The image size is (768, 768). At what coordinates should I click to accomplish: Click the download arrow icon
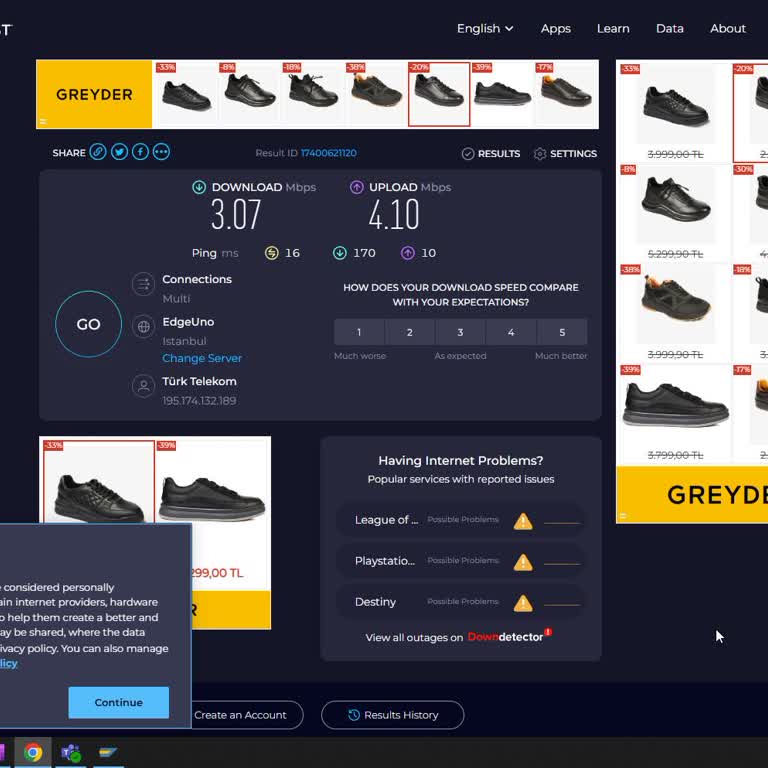[199, 187]
